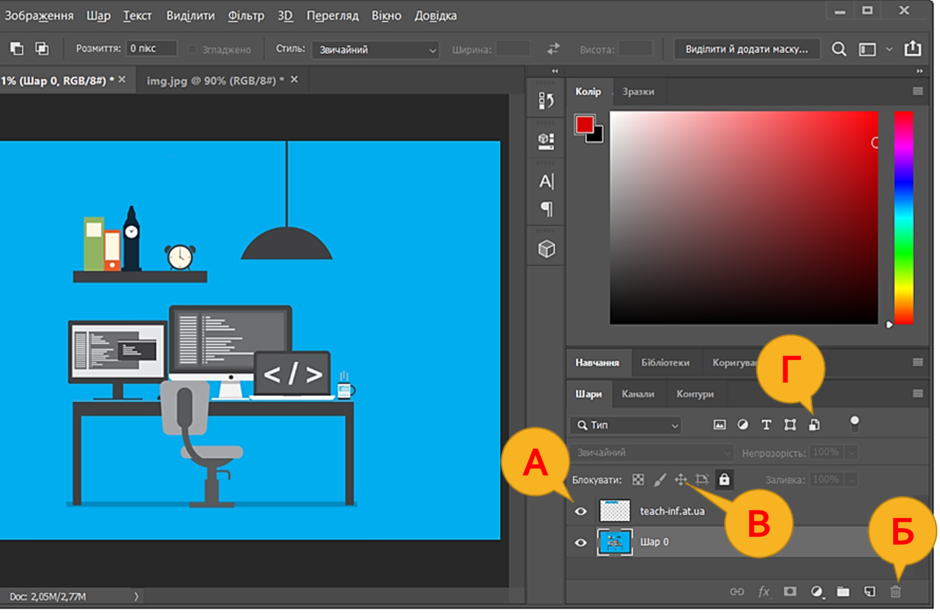Pick a color in the color field
Screen dimensions: 940x614
click(x=744, y=218)
